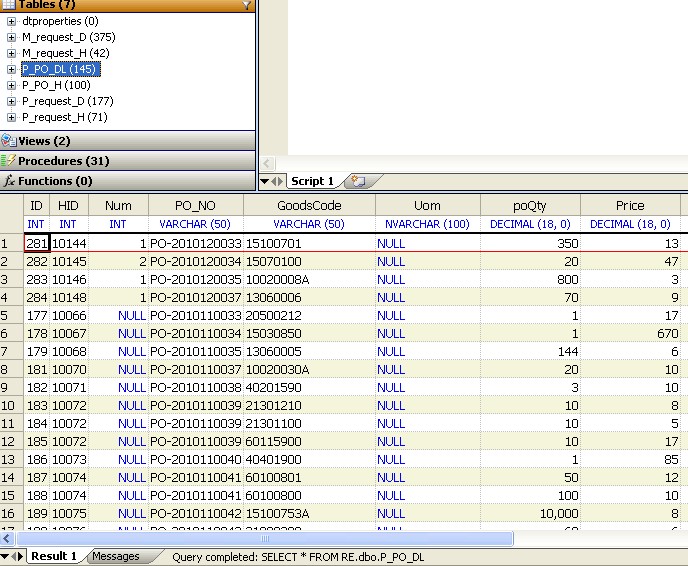Click the Query completed status text
688x566 pixels.
(x=298, y=557)
